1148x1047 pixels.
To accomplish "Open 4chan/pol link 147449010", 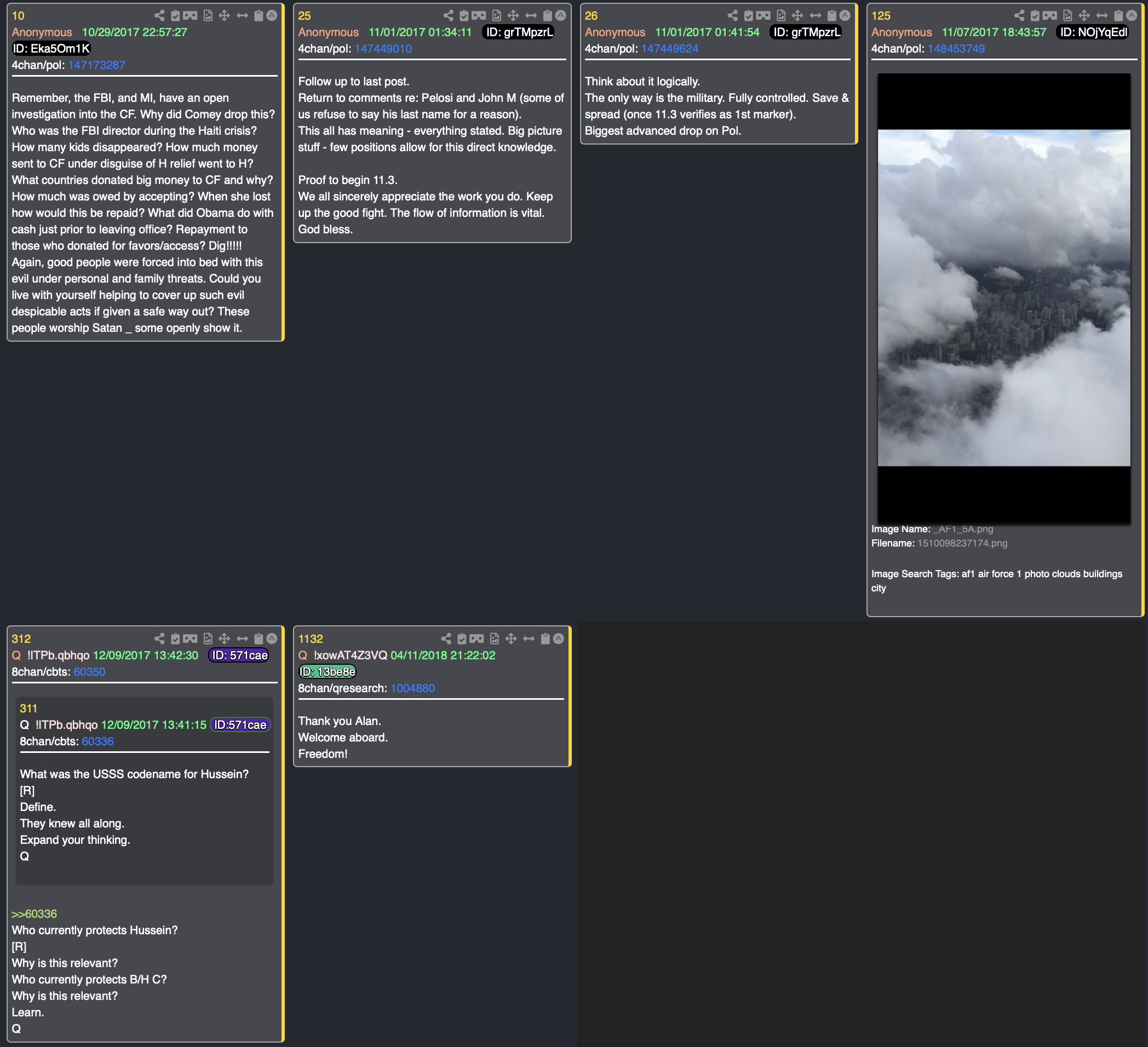I will coord(383,48).
